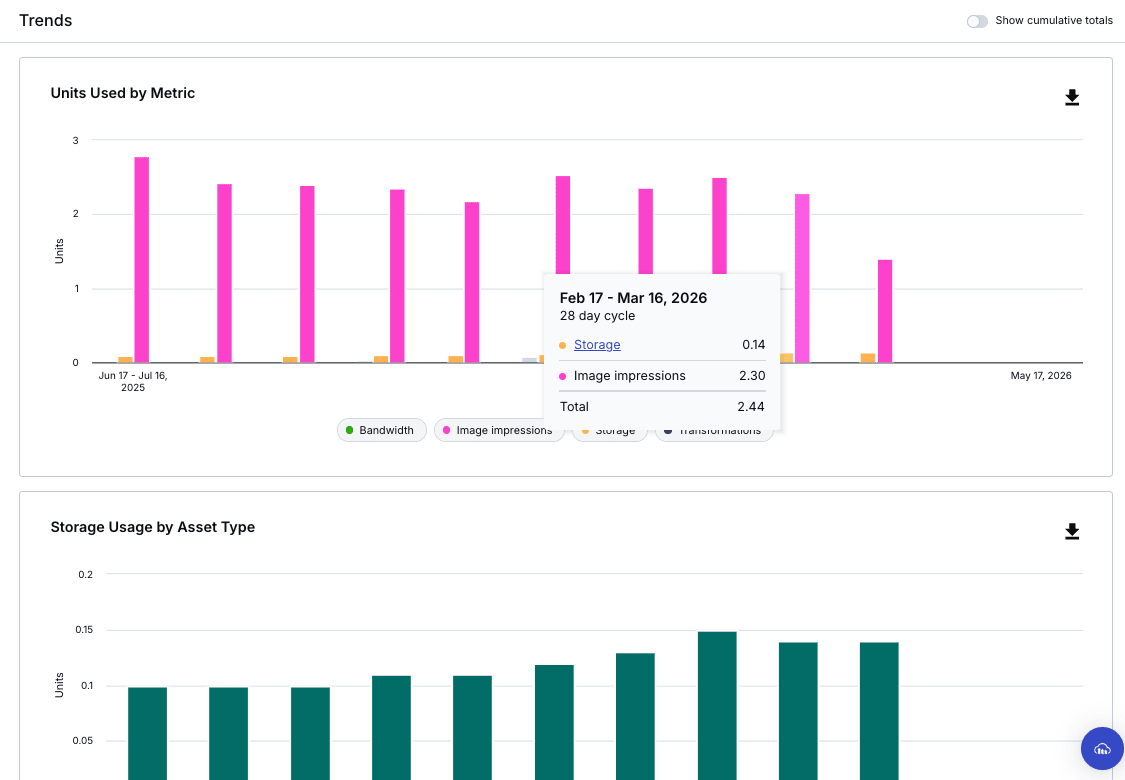Download the Storage Usage by Asset Type chart
This screenshot has height=780, width=1125.
(1072, 532)
